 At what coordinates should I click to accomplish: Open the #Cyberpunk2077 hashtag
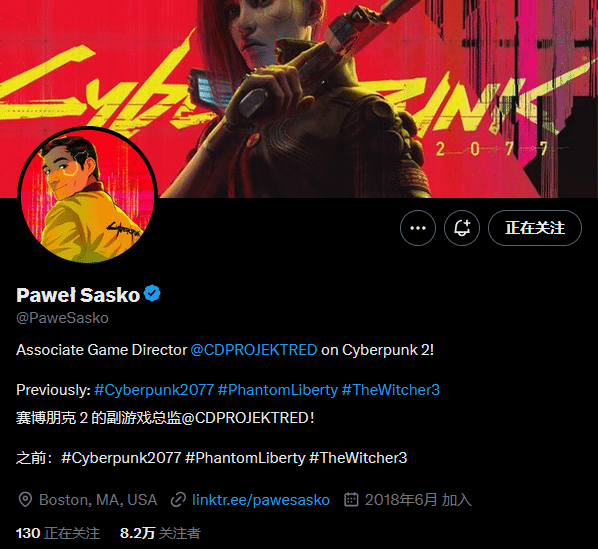[x=154, y=390]
